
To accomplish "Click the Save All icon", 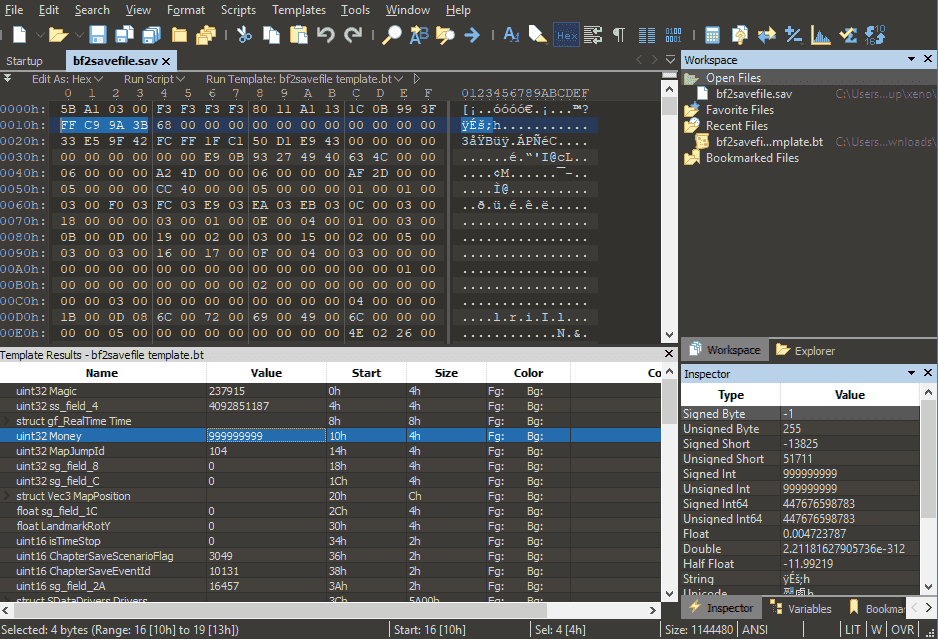I will coord(151,35).
